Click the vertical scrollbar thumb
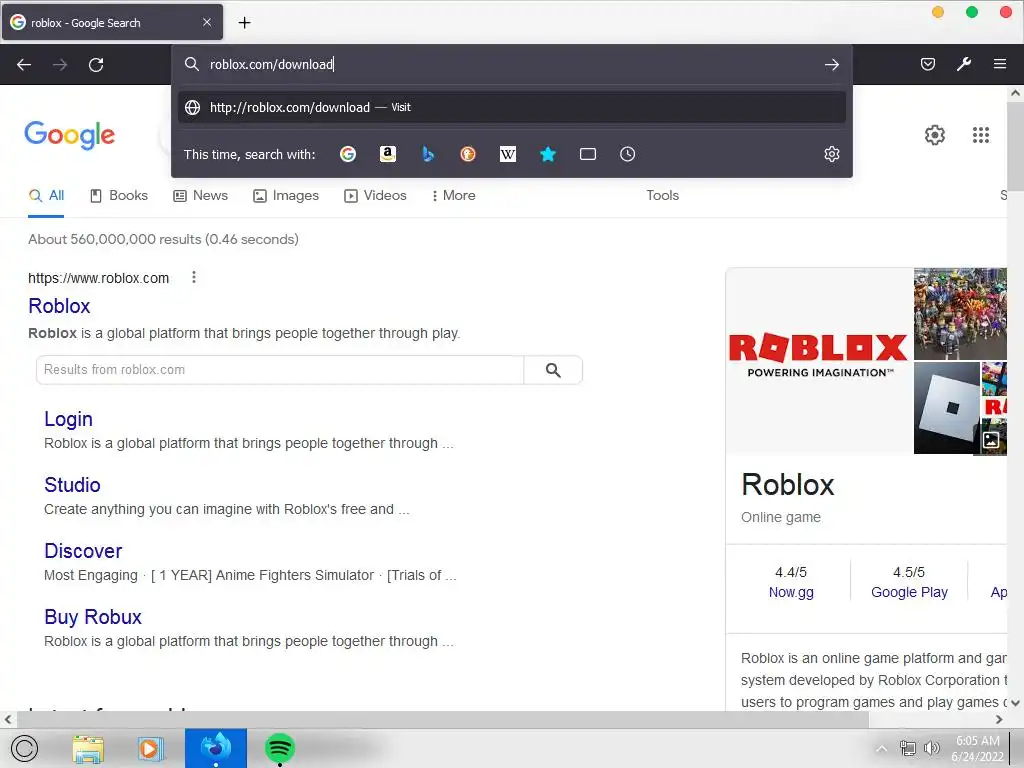 pyautogui.click(x=1015, y=144)
